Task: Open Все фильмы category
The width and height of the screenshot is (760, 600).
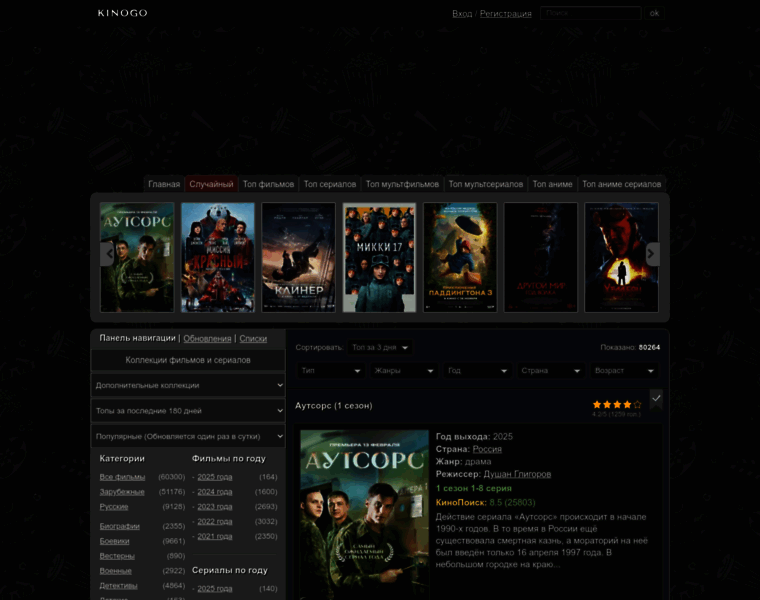Action: tap(122, 477)
